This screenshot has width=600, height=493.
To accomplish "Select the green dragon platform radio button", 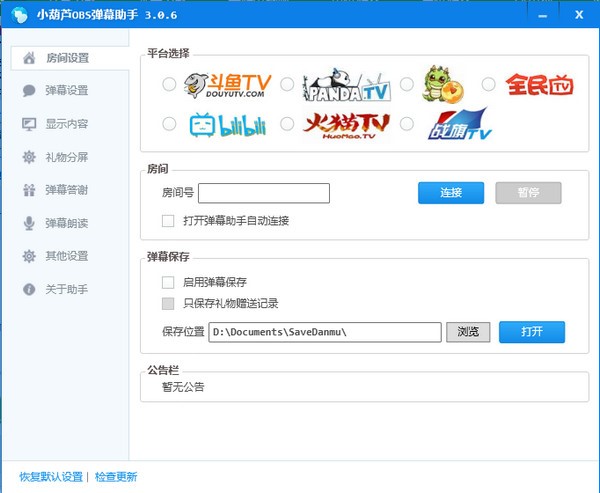I will pyautogui.click(x=407, y=84).
